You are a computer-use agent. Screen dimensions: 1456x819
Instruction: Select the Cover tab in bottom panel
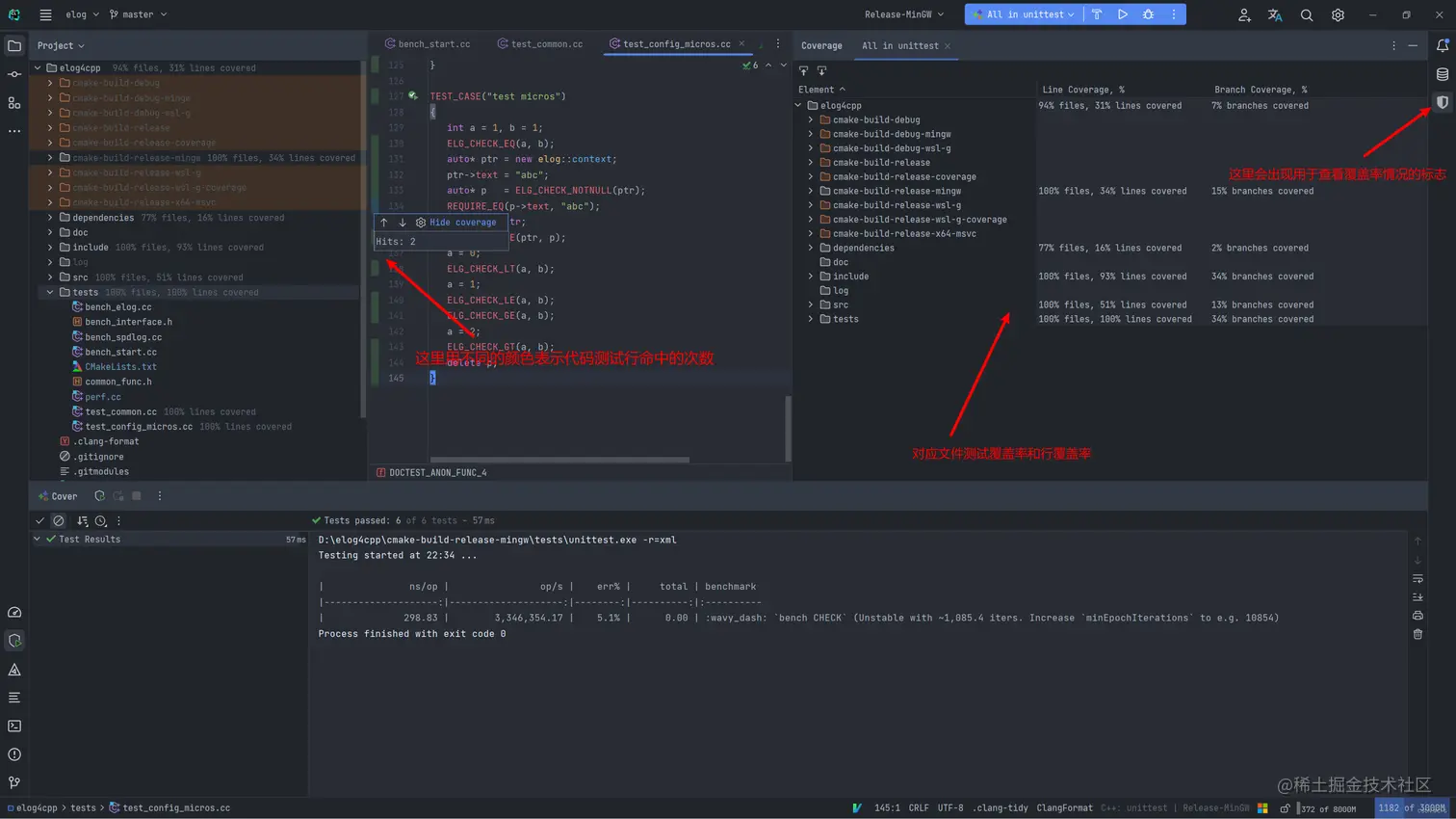[x=58, y=496]
